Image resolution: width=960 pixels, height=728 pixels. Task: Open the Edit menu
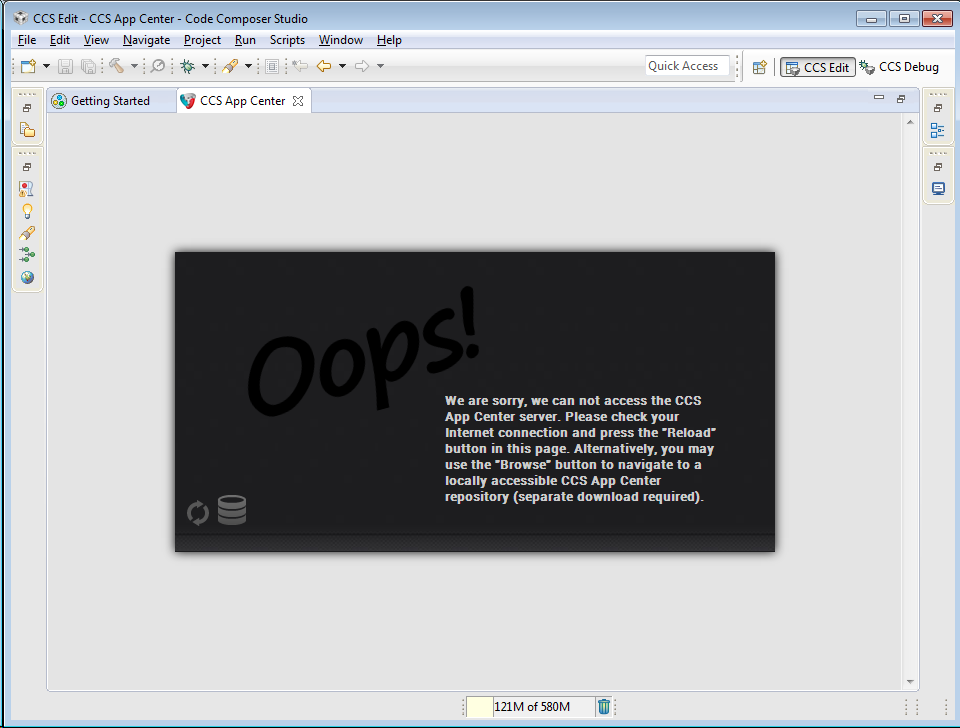point(60,40)
